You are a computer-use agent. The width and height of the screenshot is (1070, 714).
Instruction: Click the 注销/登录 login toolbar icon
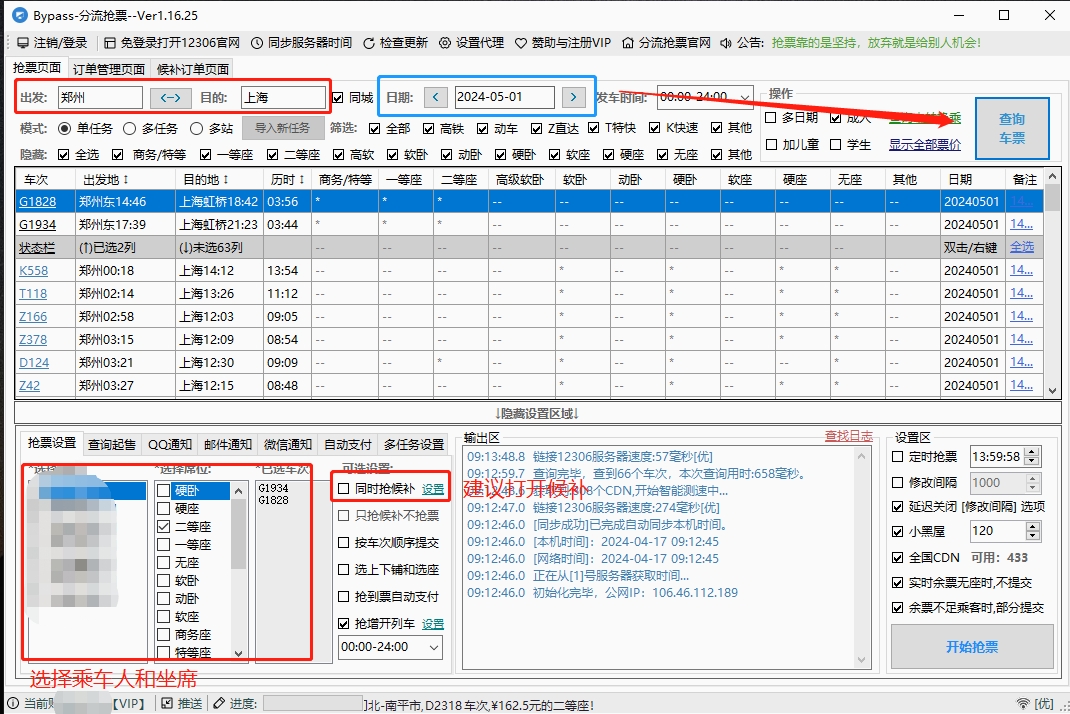pyautogui.click(x=23, y=43)
